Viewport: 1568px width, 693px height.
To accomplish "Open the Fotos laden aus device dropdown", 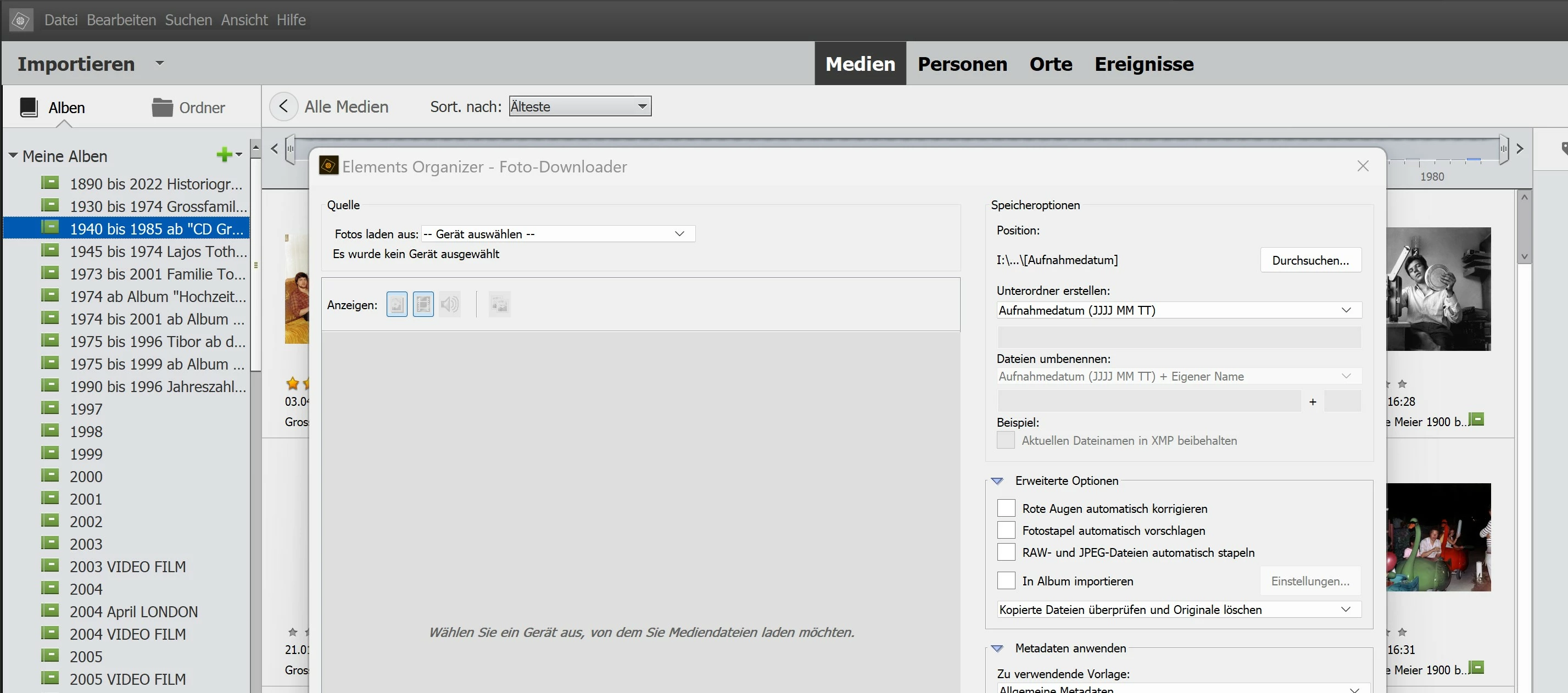I will [x=557, y=234].
